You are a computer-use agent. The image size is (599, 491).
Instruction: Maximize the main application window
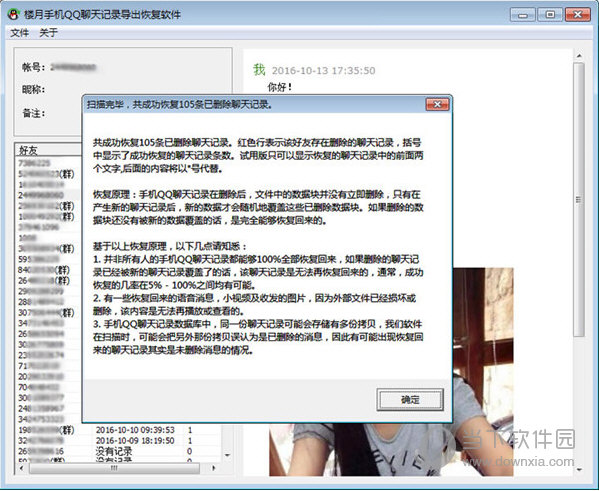click(x=550, y=15)
